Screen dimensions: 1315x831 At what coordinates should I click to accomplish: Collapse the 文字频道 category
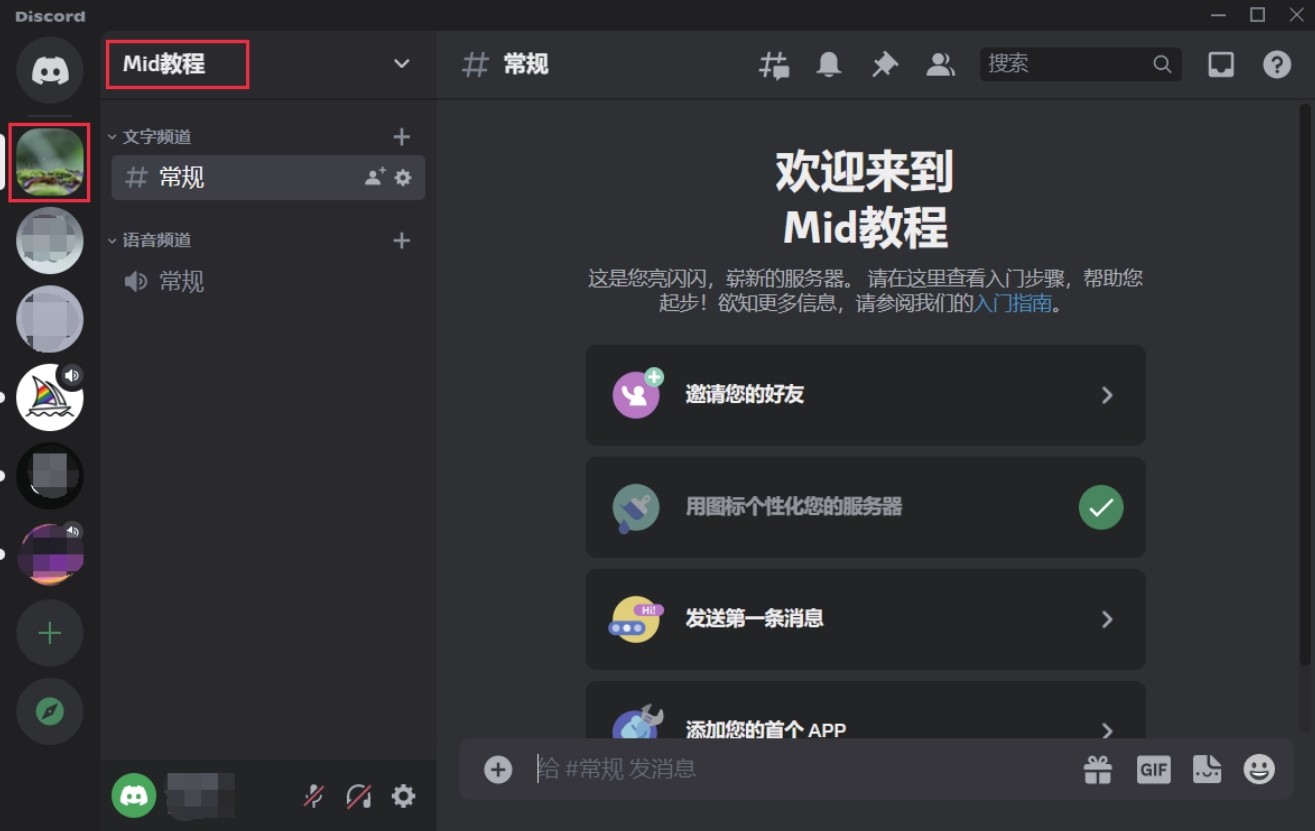click(x=149, y=137)
